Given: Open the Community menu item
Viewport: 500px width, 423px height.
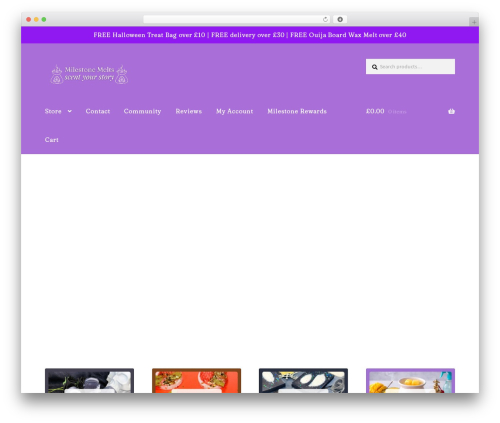Looking at the screenshot, I should 142,111.
